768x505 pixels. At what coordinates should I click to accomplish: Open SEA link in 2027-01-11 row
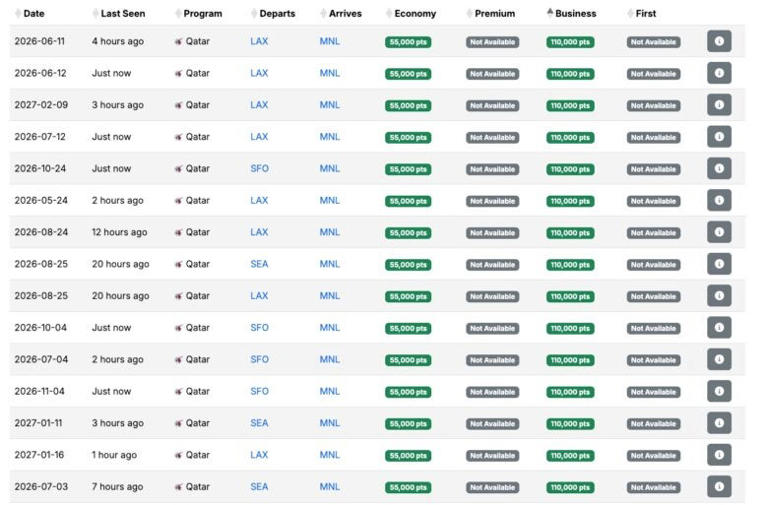(x=259, y=423)
